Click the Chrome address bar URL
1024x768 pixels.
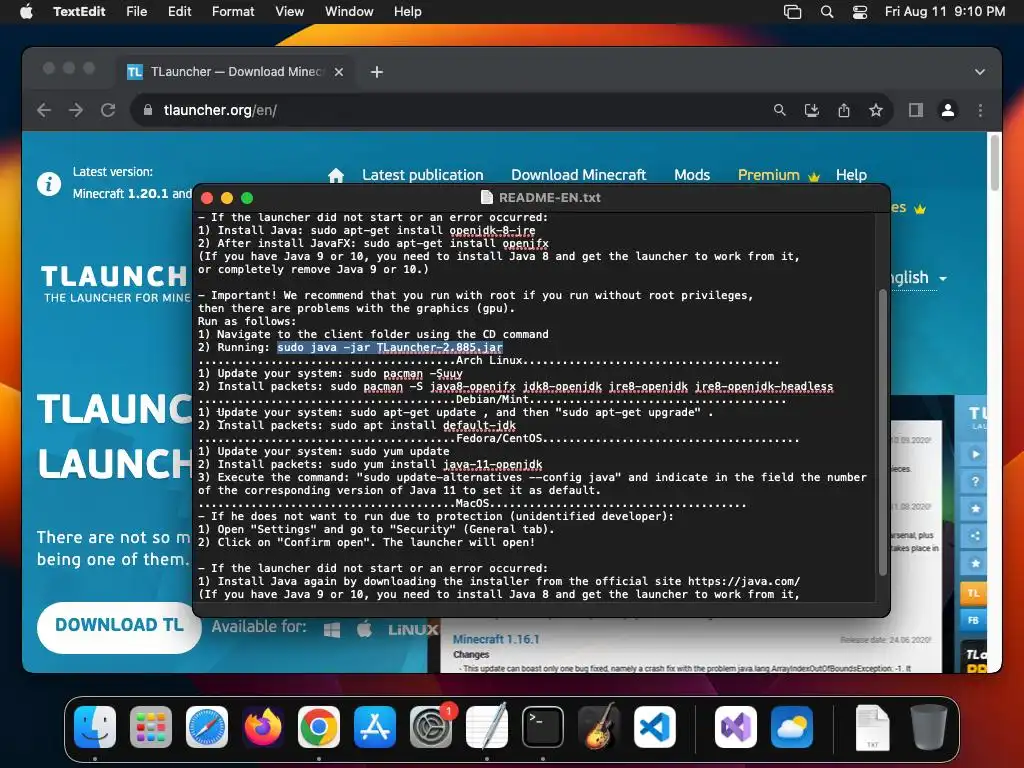220,110
